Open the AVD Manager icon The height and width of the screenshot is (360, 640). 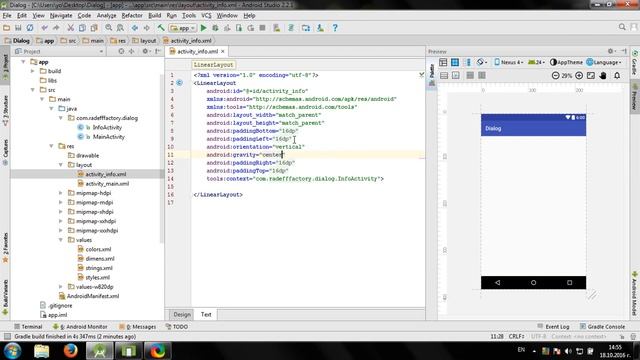pyautogui.click(x=277, y=28)
